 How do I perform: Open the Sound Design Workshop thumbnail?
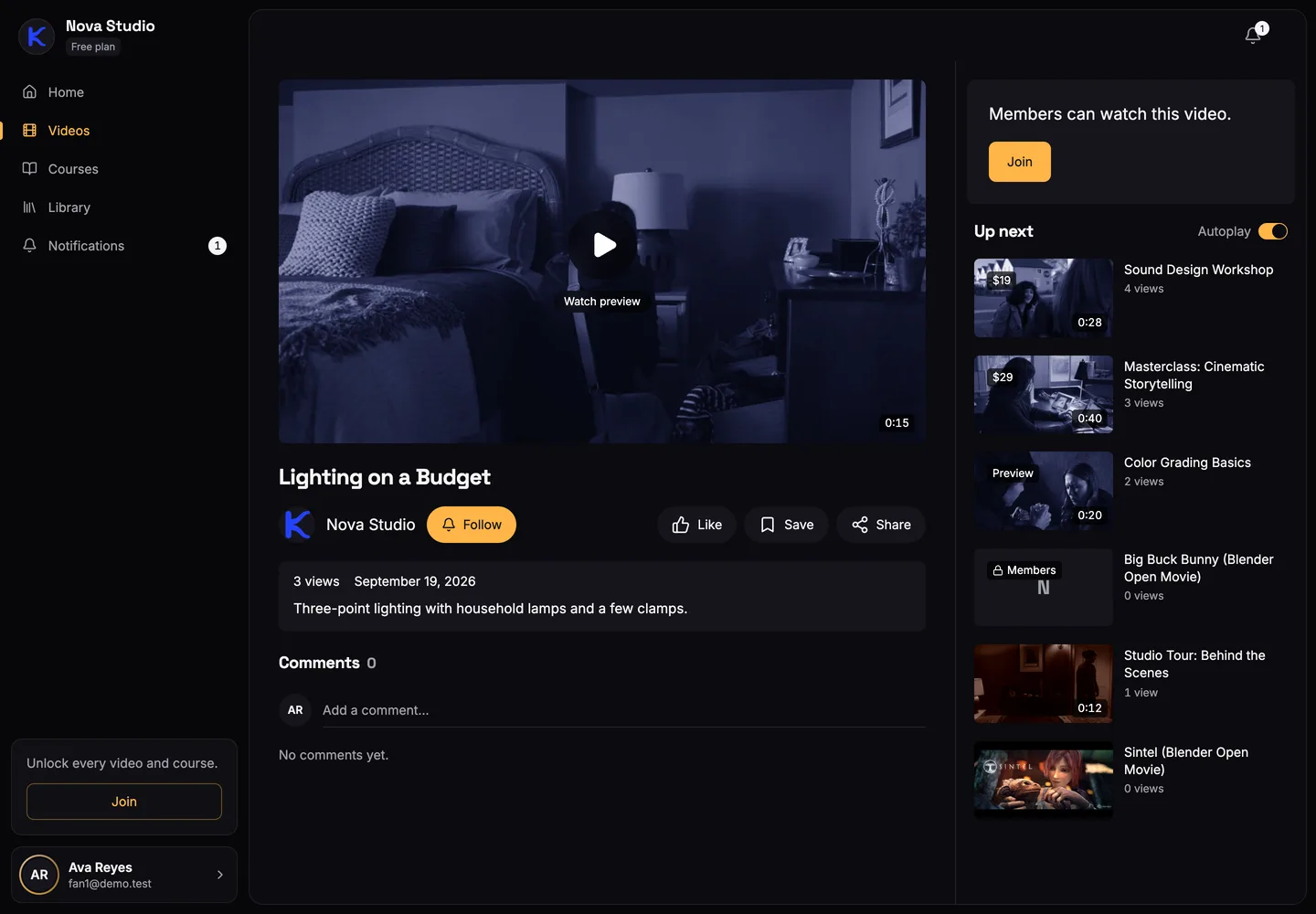1044,298
